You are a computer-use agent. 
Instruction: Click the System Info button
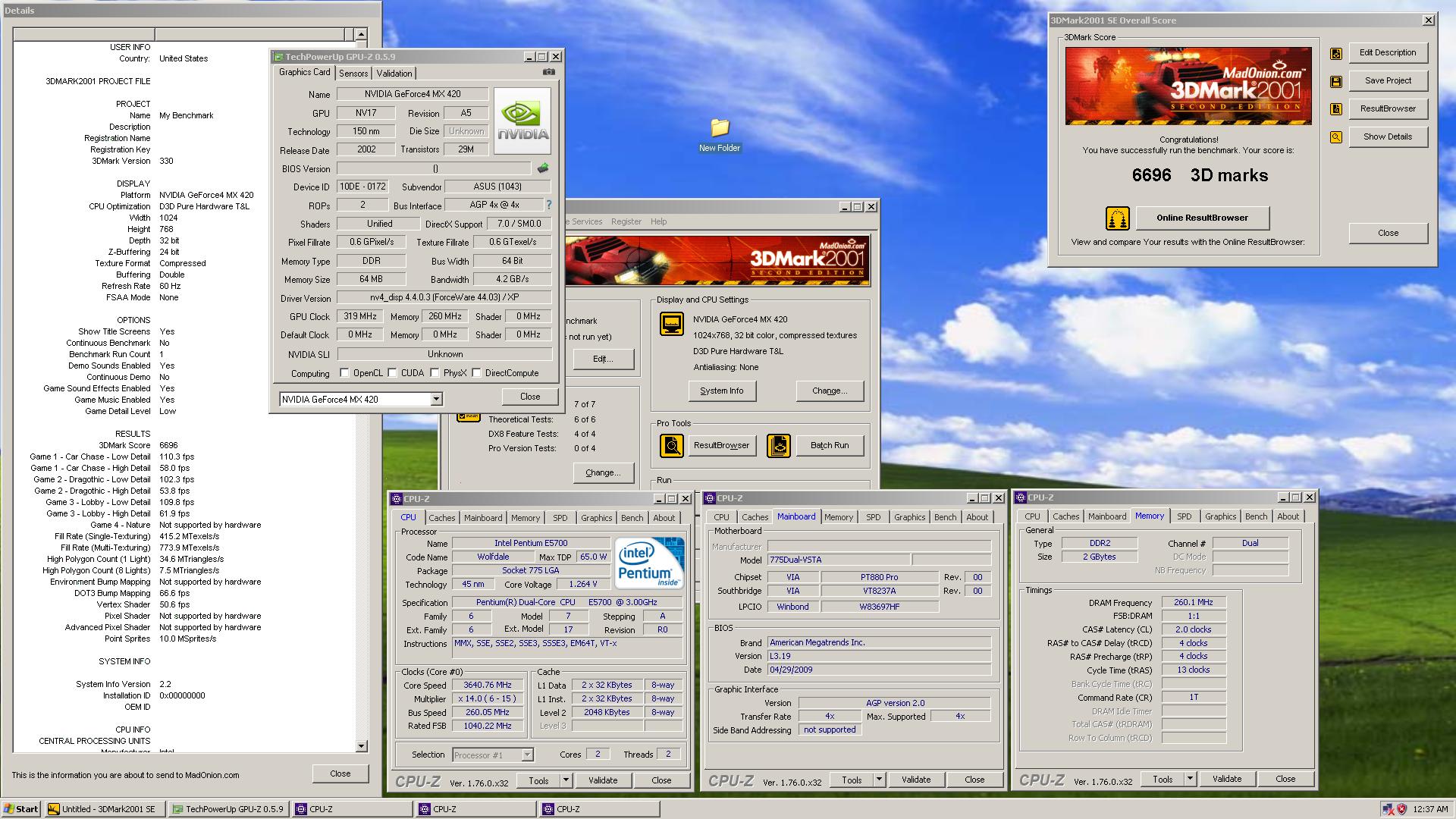(x=722, y=391)
